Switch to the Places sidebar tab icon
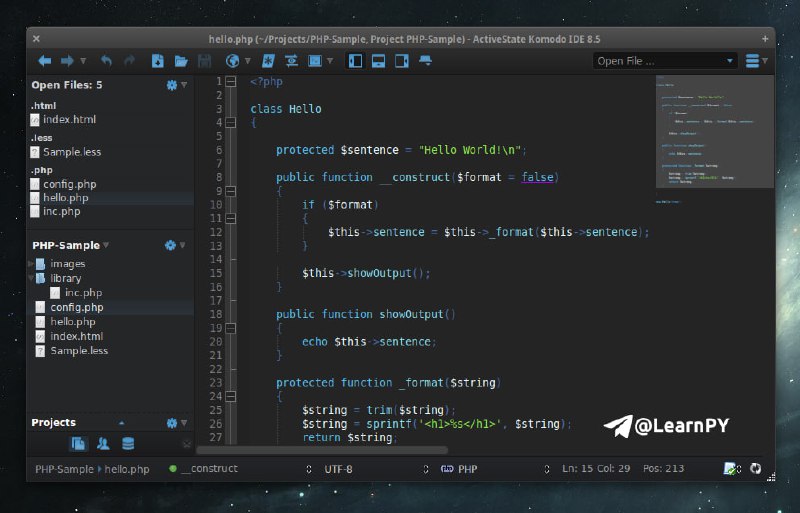This screenshot has height=513, width=800. point(78,444)
